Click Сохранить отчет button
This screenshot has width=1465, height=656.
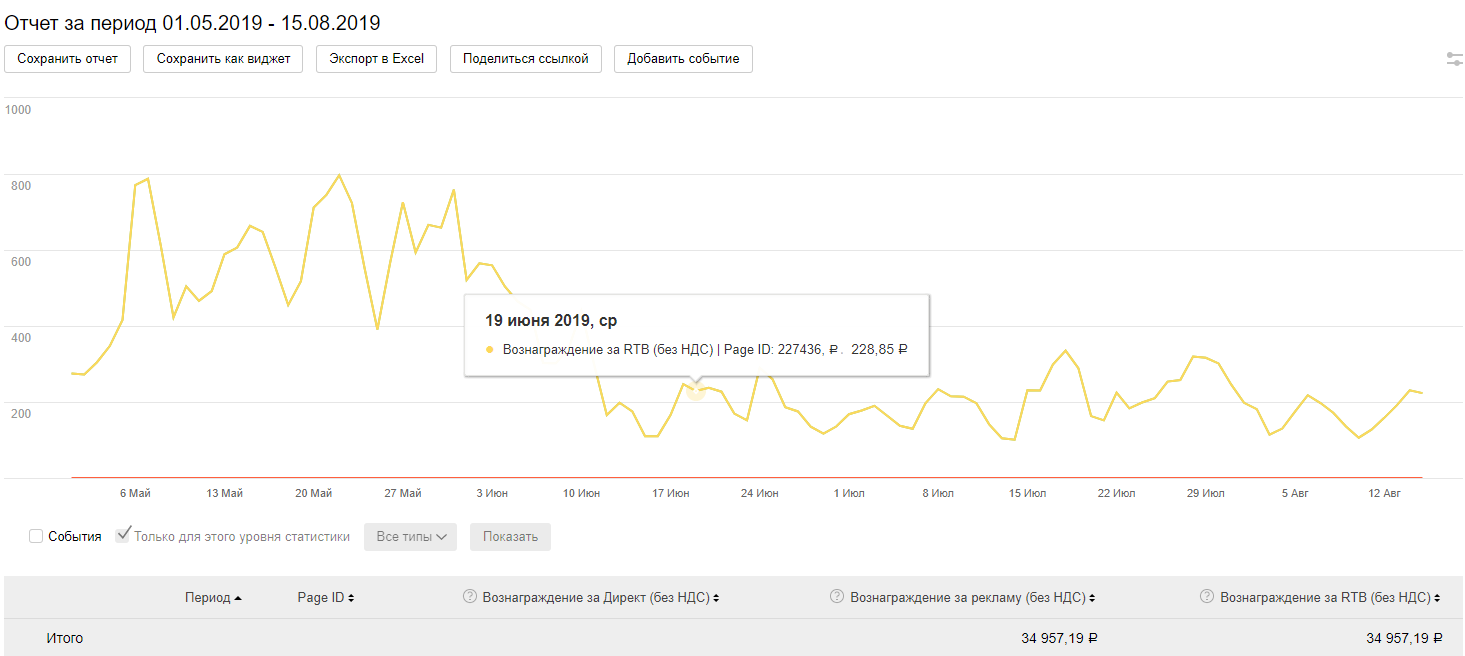coord(67,59)
